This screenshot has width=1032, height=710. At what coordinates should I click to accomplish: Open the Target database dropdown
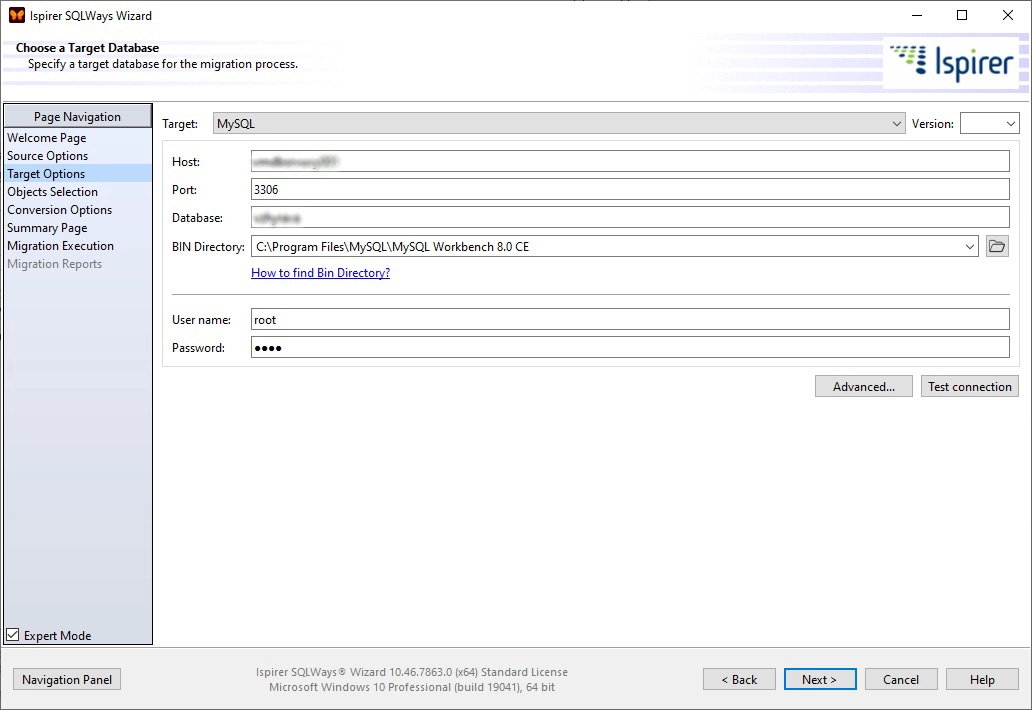tap(899, 123)
